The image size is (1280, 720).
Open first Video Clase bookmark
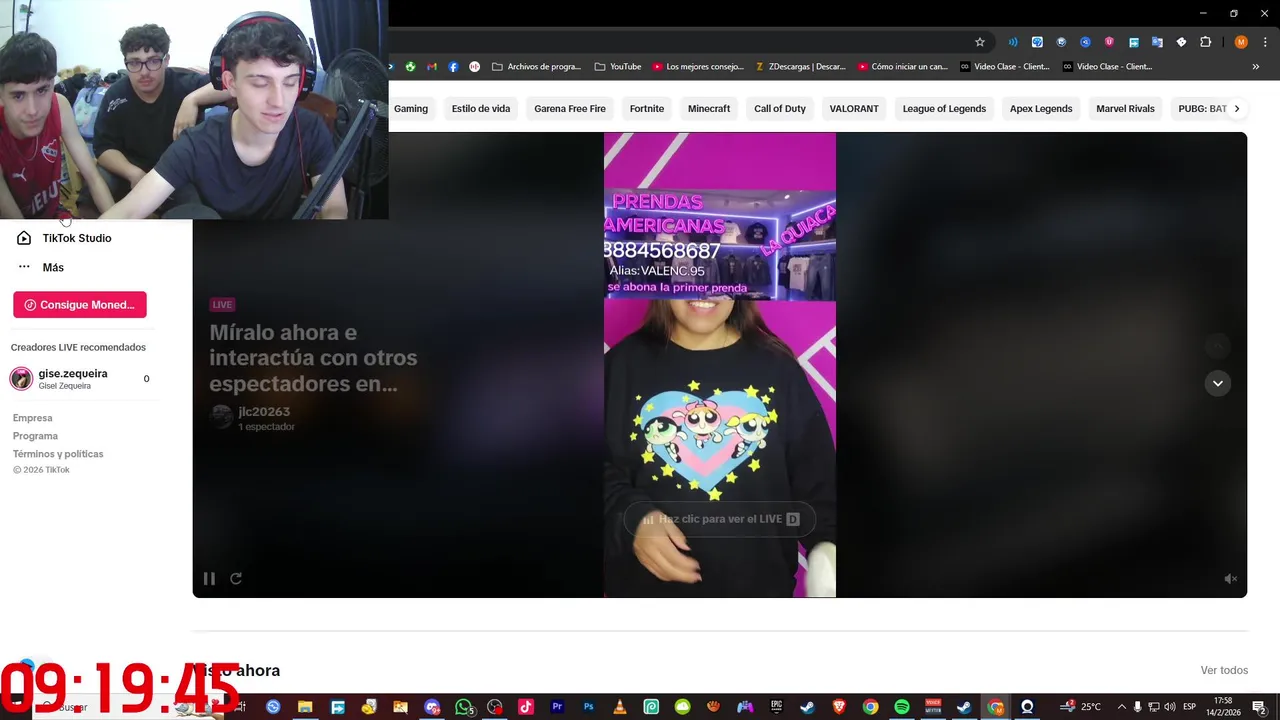[1005, 67]
